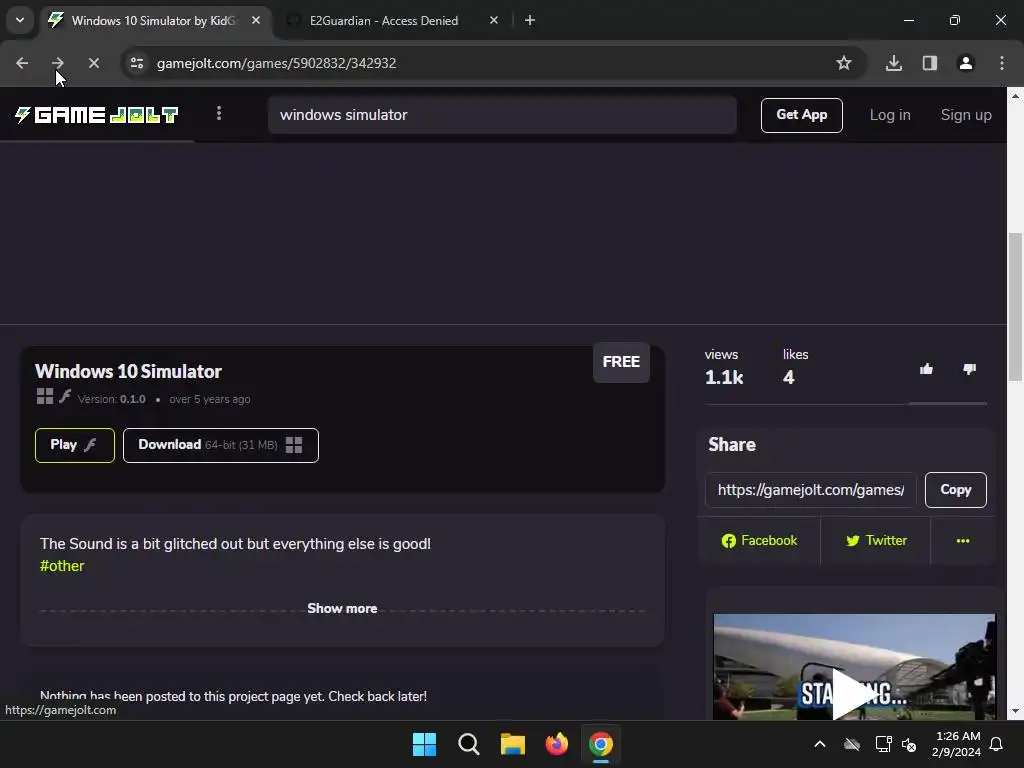This screenshot has width=1024, height=768.
Task: Like the game with thumbs up
Action: pyautogui.click(x=926, y=370)
